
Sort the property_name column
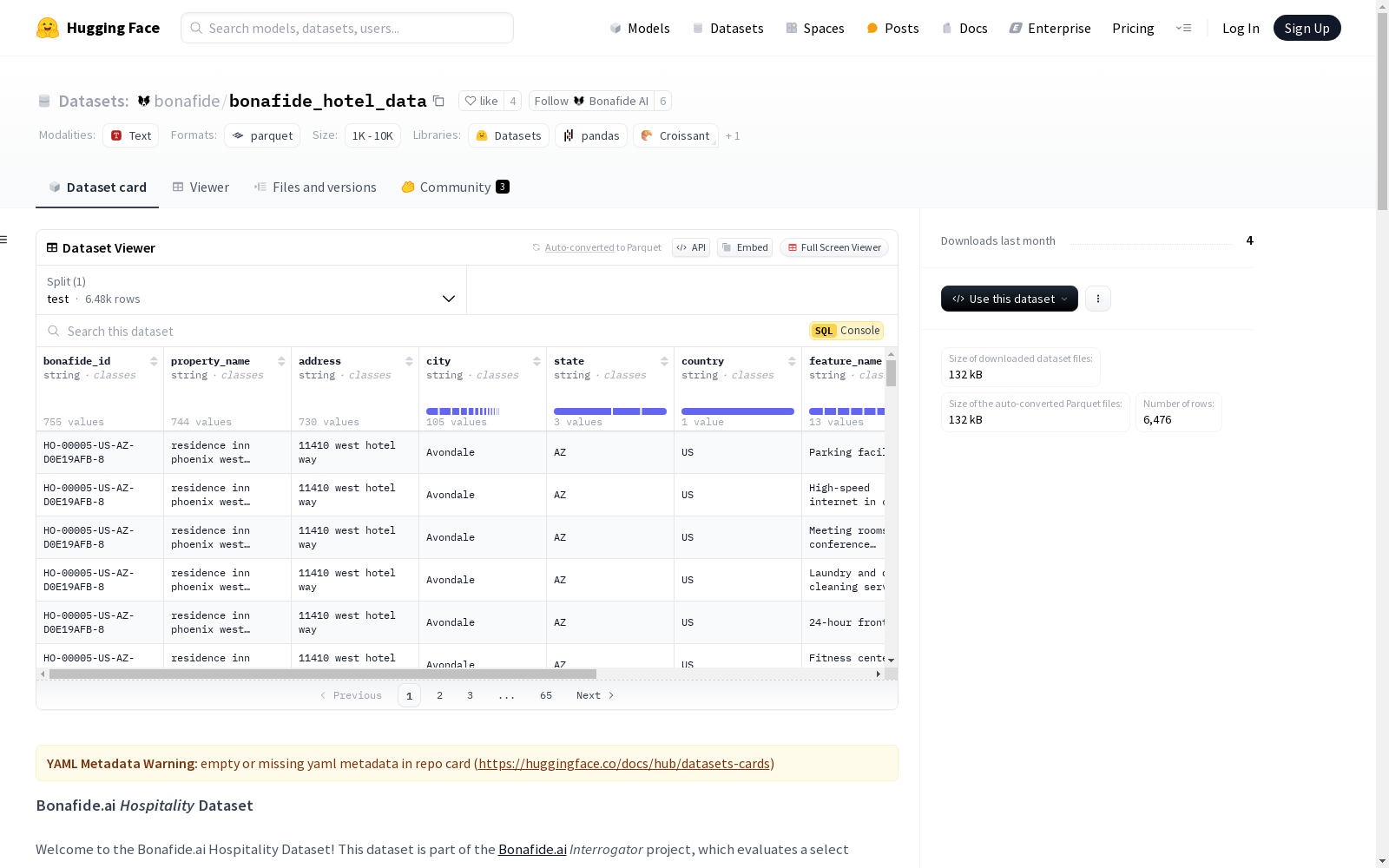[281, 361]
